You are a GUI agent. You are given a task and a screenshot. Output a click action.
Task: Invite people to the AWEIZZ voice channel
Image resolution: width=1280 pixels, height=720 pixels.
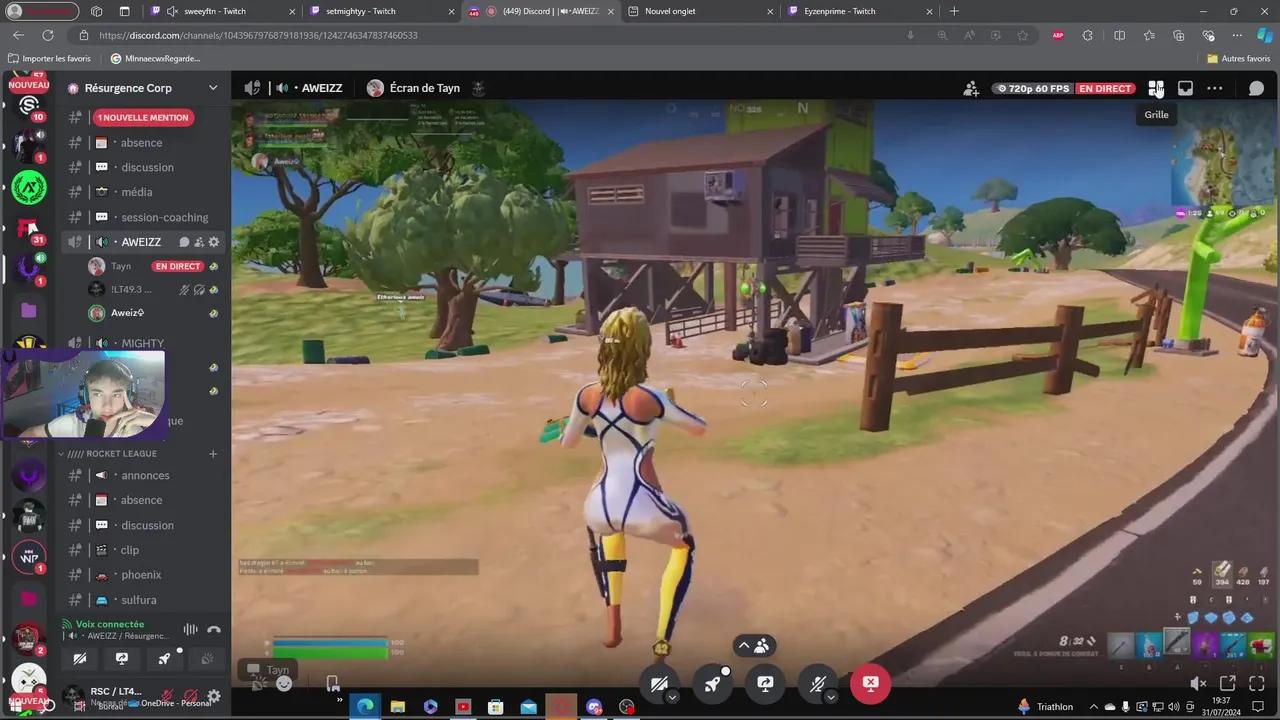tap(197, 241)
